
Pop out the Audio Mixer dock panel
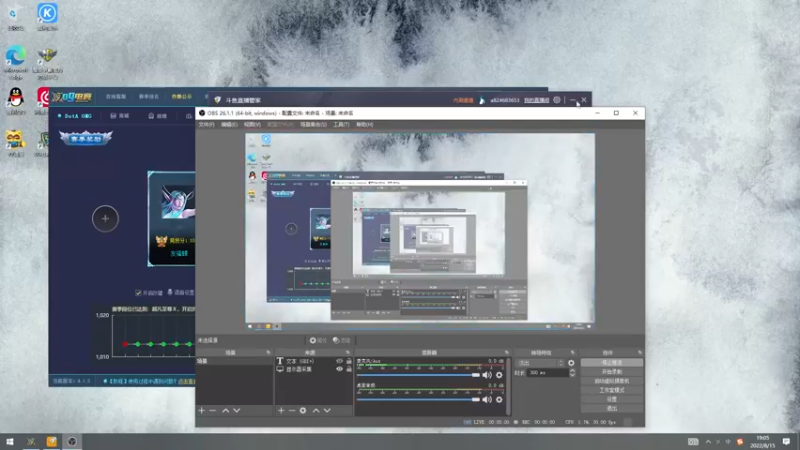coord(507,353)
